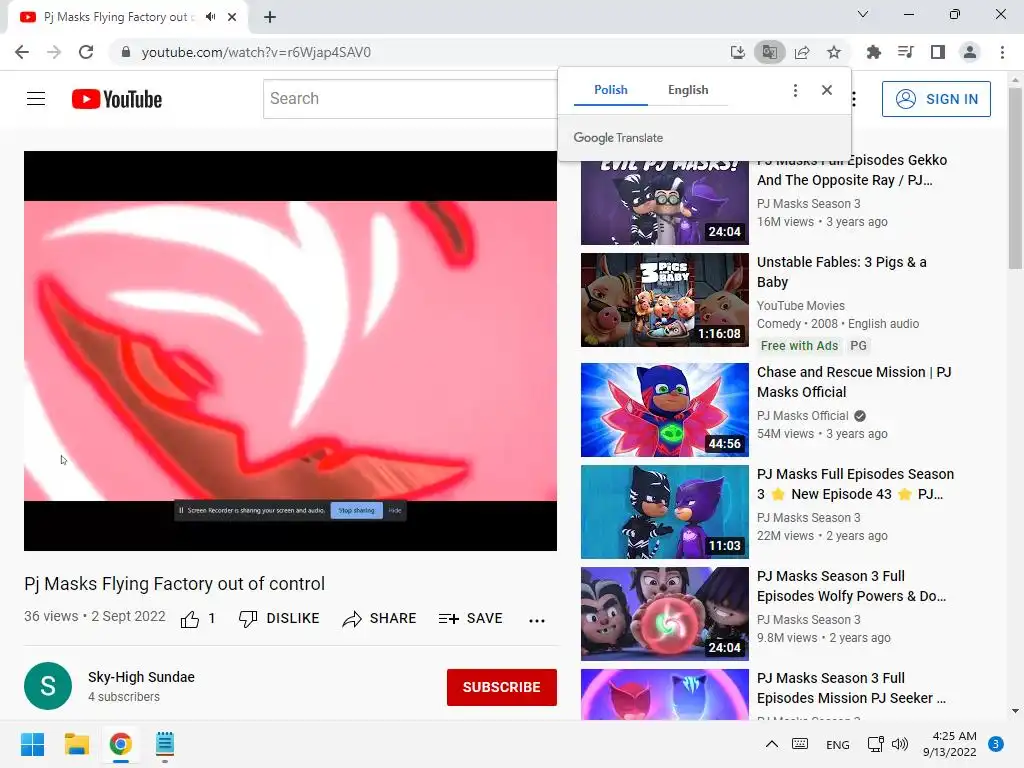Open Translate popup options three dots
The image size is (1024, 768).
point(795,90)
